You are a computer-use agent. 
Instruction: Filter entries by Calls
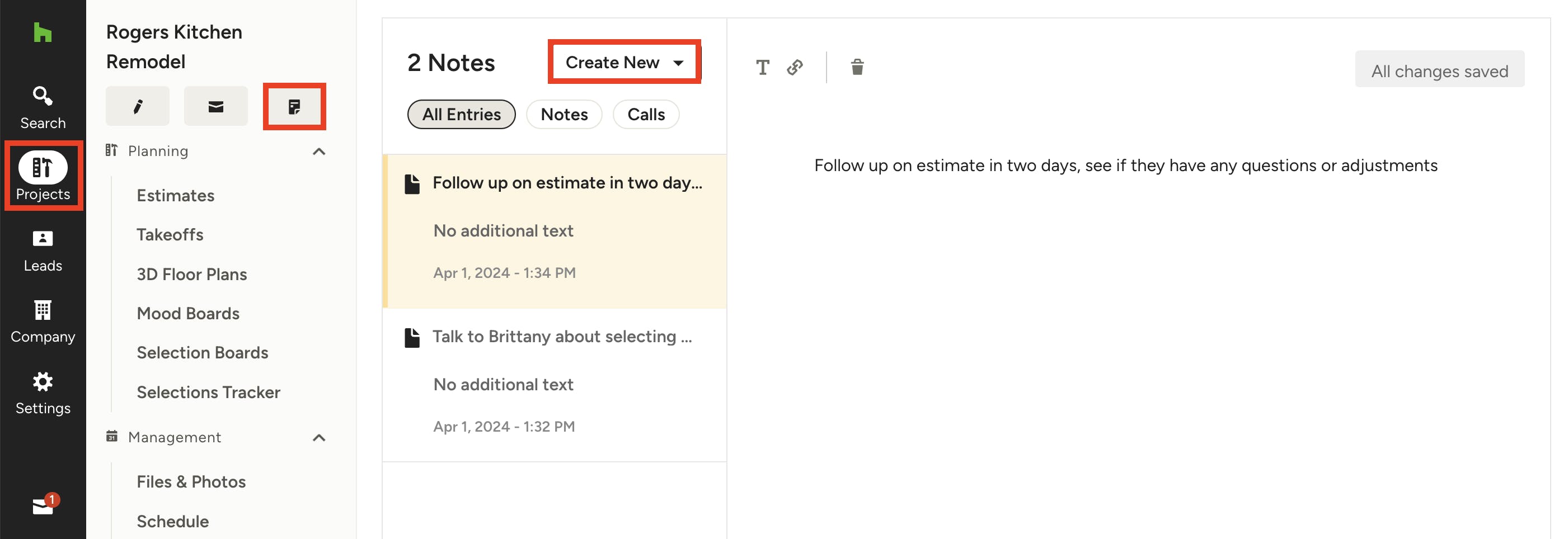[x=645, y=115]
